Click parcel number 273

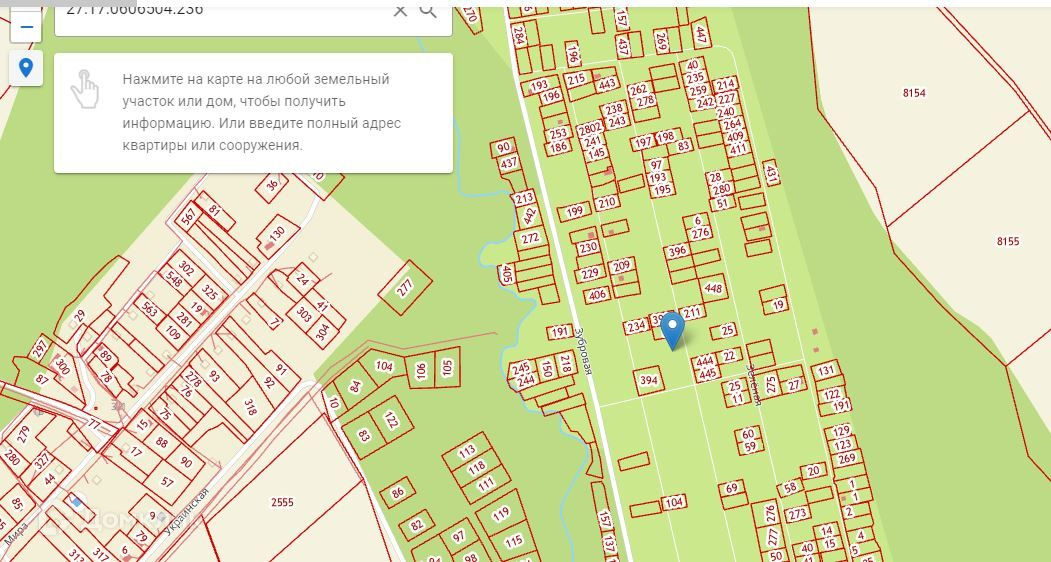coord(796,514)
